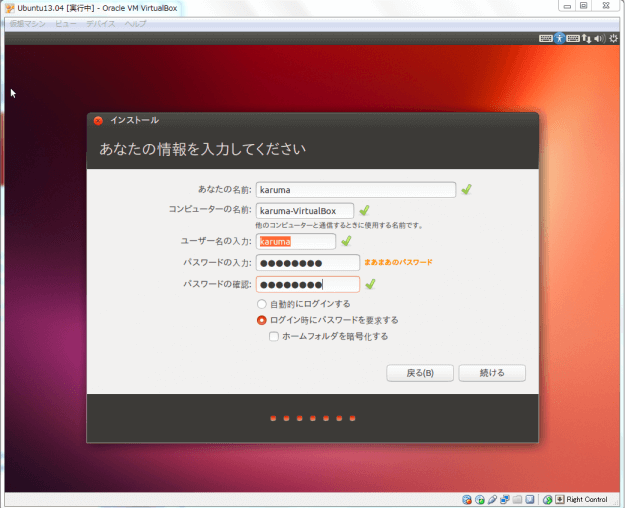Click VirtualBox USB devices status icon
The width and height of the screenshot is (625, 508).
(x=492, y=500)
